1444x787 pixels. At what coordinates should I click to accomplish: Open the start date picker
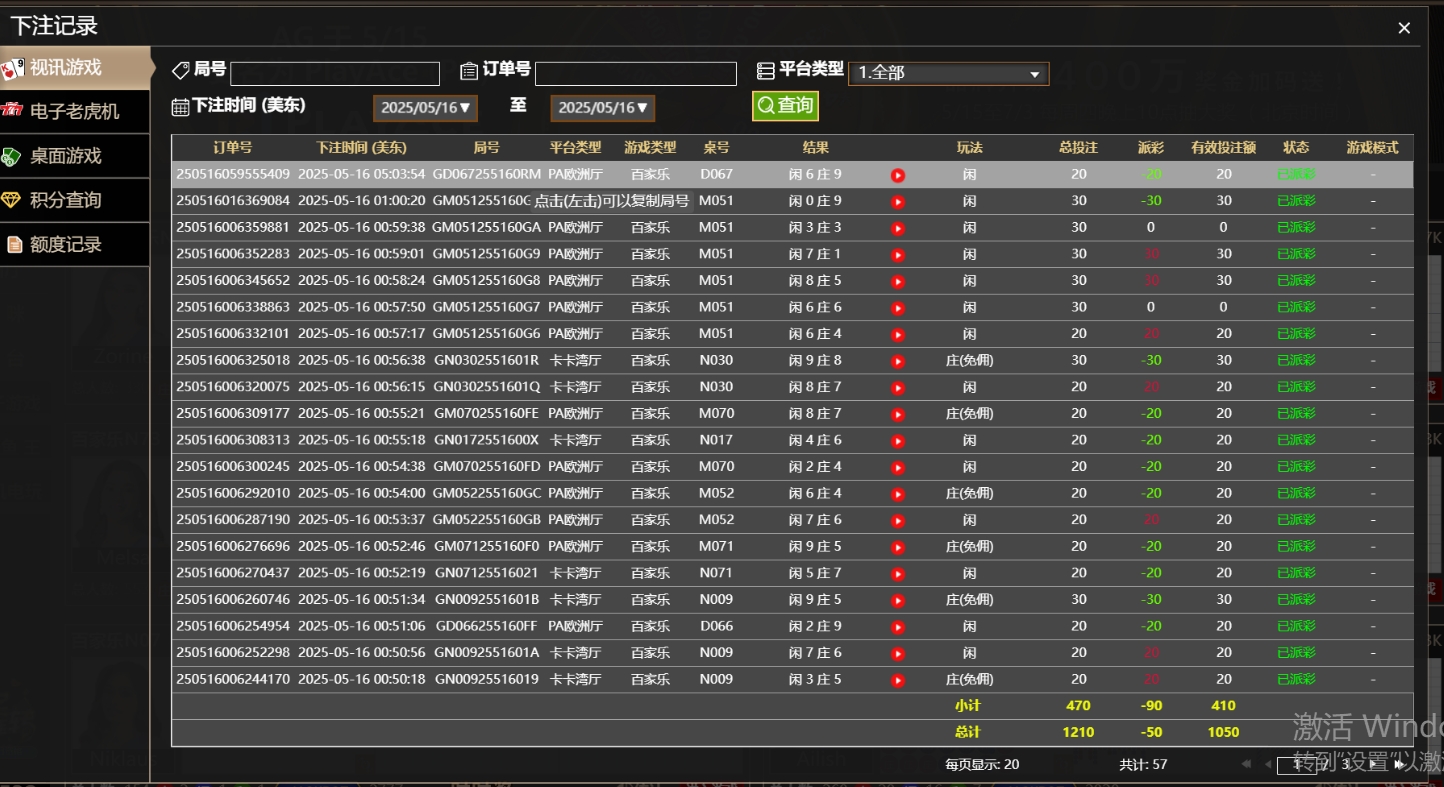coord(425,108)
